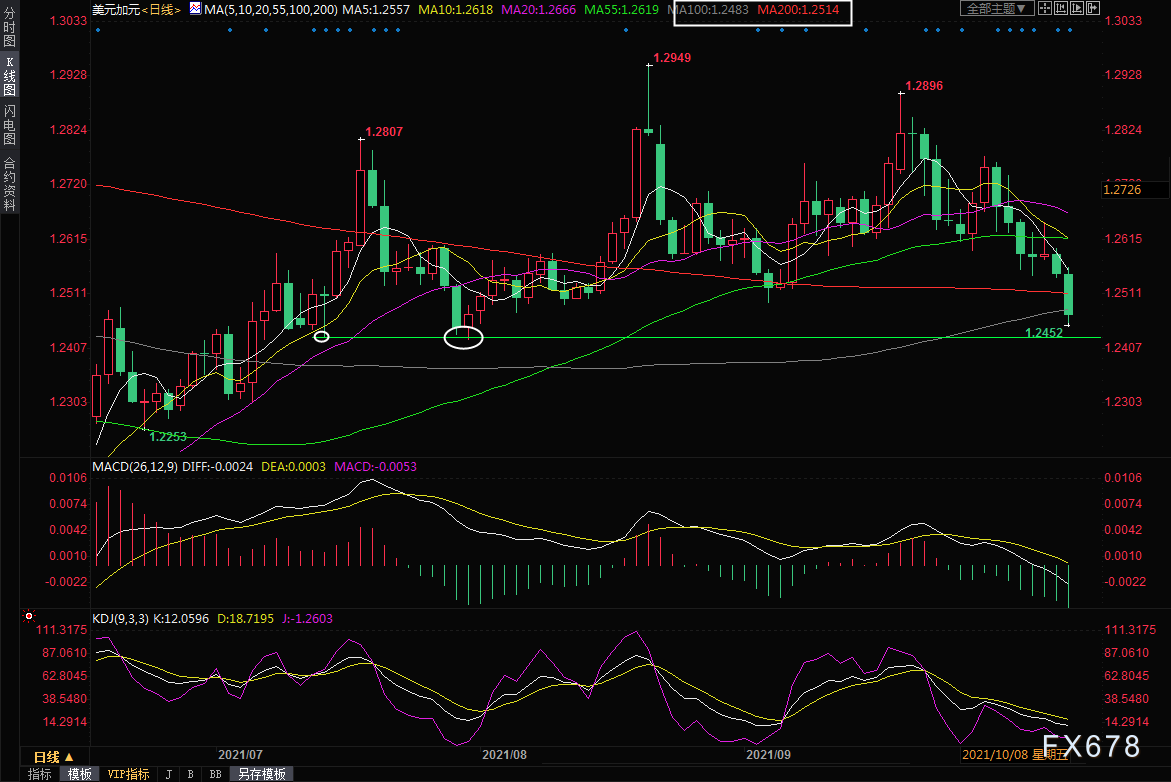Viewport: 1171px width, 782px height.
Task: Click the red circle icon beside KDJ
Action: (x=29, y=618)
